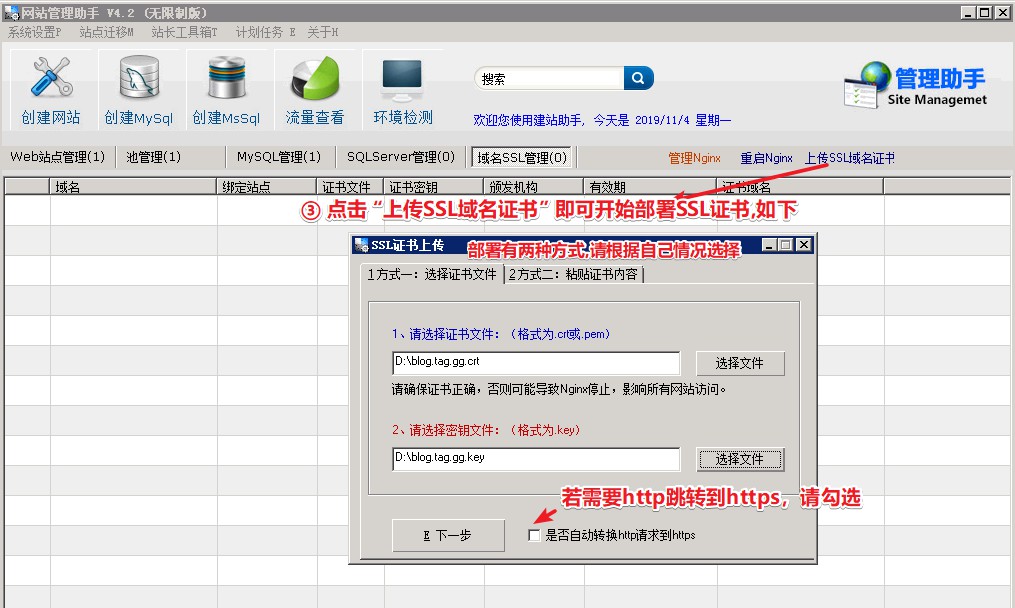This screenshot has height=608, width=1015.
Task: Click the Upload SSL Domain Certificate (上传SSL域名证书) link
Action: (849, 158)
